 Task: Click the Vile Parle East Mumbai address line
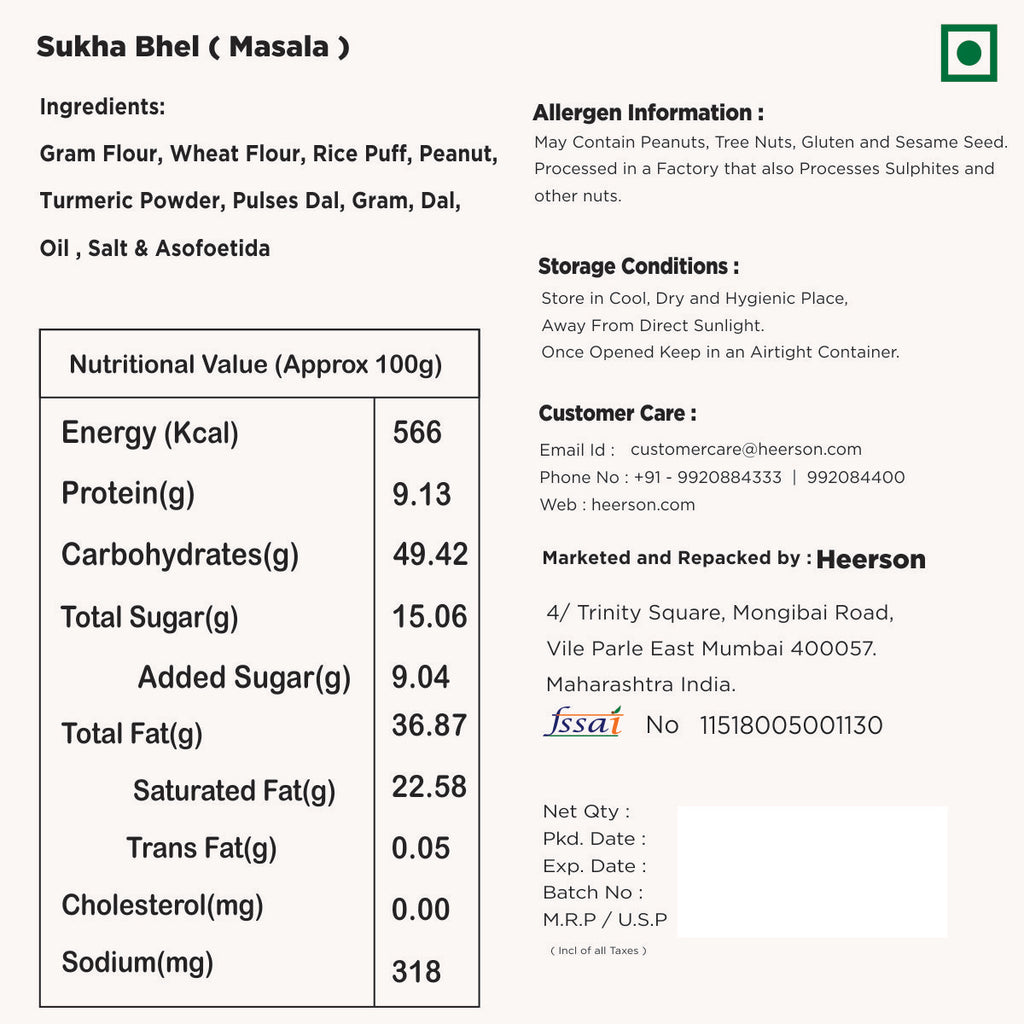coord(711,649)
